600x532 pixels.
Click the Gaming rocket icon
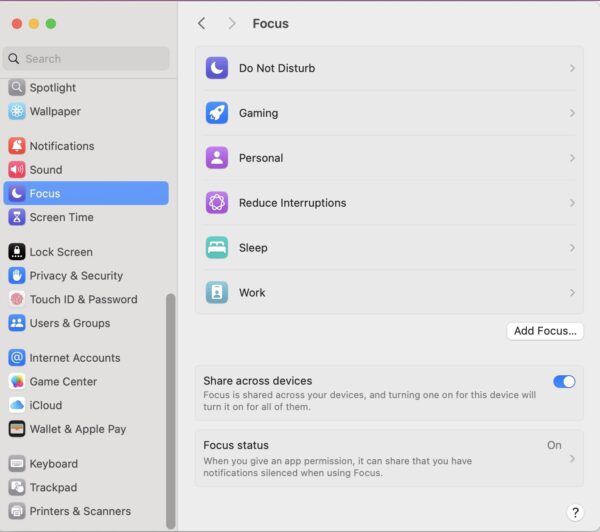[217, 113]
